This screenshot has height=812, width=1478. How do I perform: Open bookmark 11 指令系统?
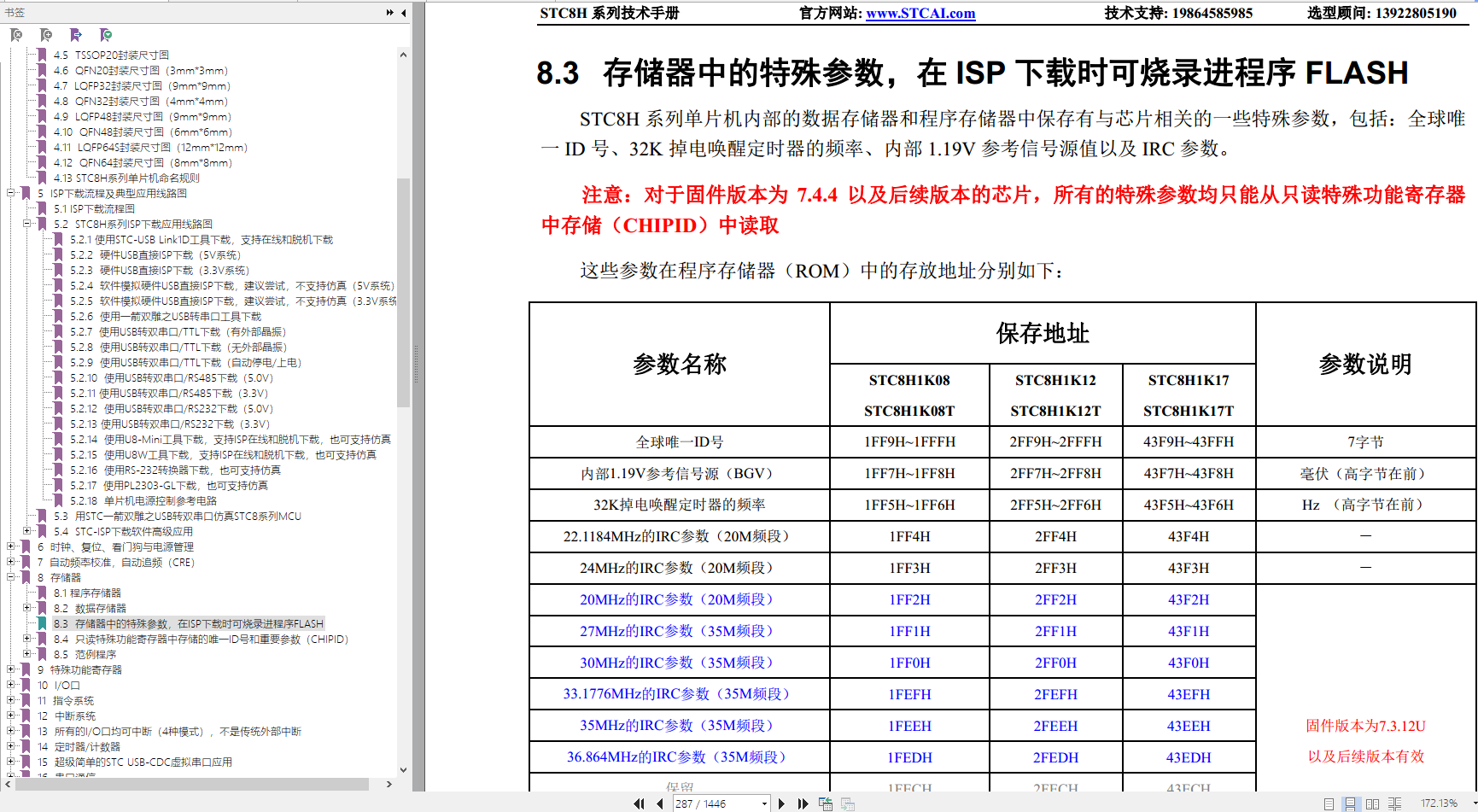point(66,700)
